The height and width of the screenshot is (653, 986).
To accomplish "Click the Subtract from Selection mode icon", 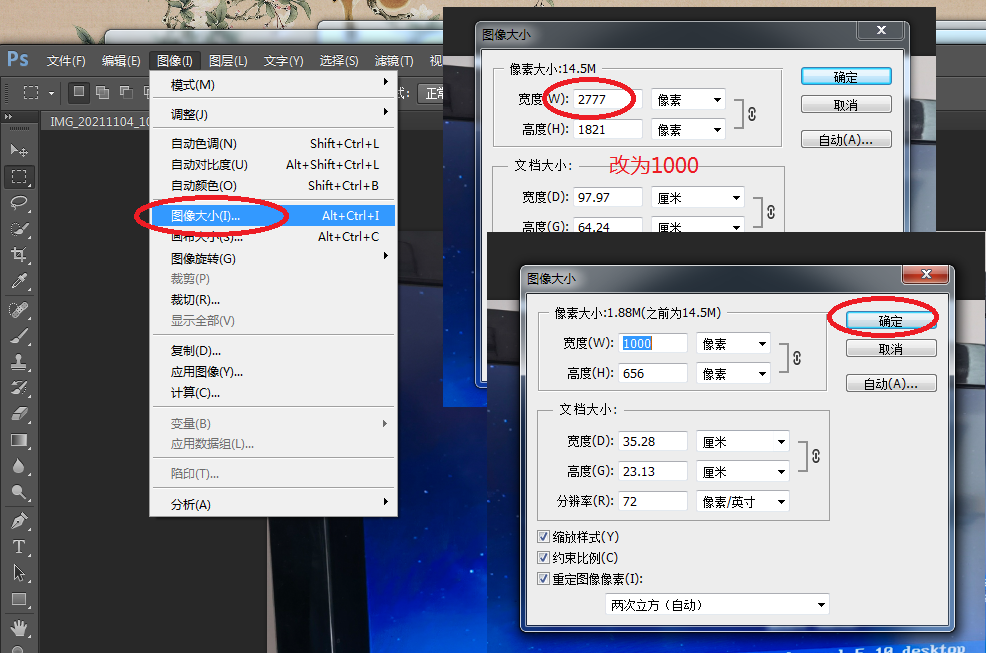I will coord(126,92).
